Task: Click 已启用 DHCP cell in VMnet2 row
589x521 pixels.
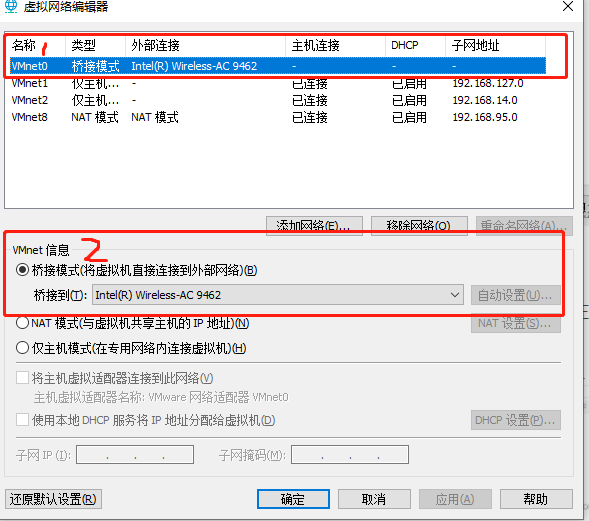Action: (409, 100)
